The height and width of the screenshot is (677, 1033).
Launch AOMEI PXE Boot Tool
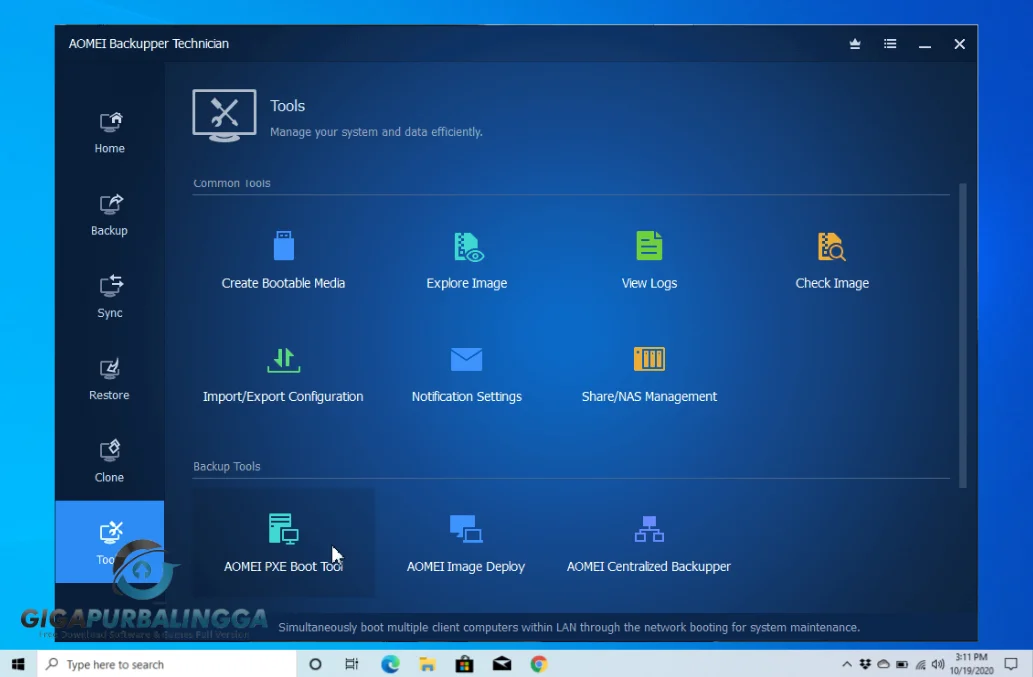pos(283,543)
